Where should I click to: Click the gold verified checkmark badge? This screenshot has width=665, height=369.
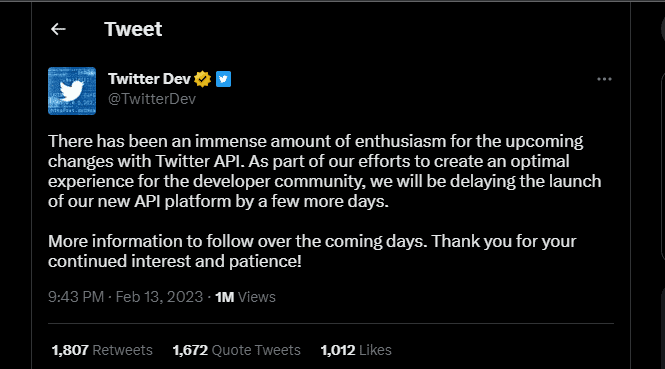click(x=203, y=79)
